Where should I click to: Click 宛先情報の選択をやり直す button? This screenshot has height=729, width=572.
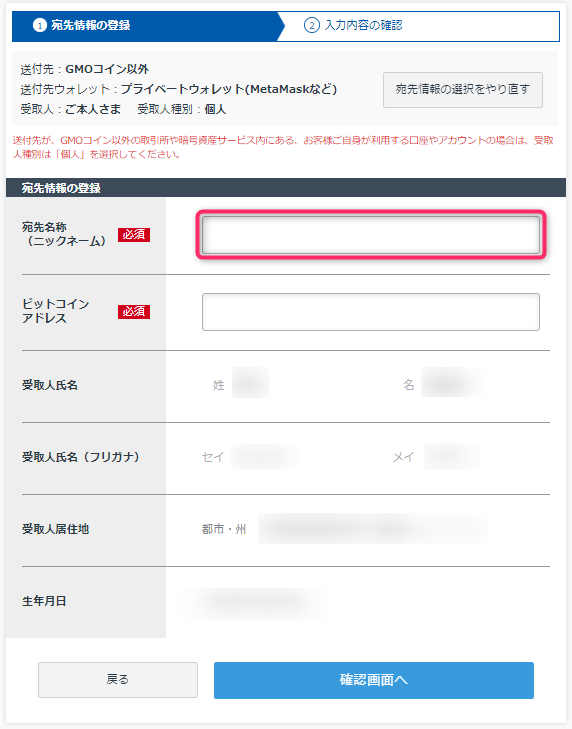(x=463, y=90)
